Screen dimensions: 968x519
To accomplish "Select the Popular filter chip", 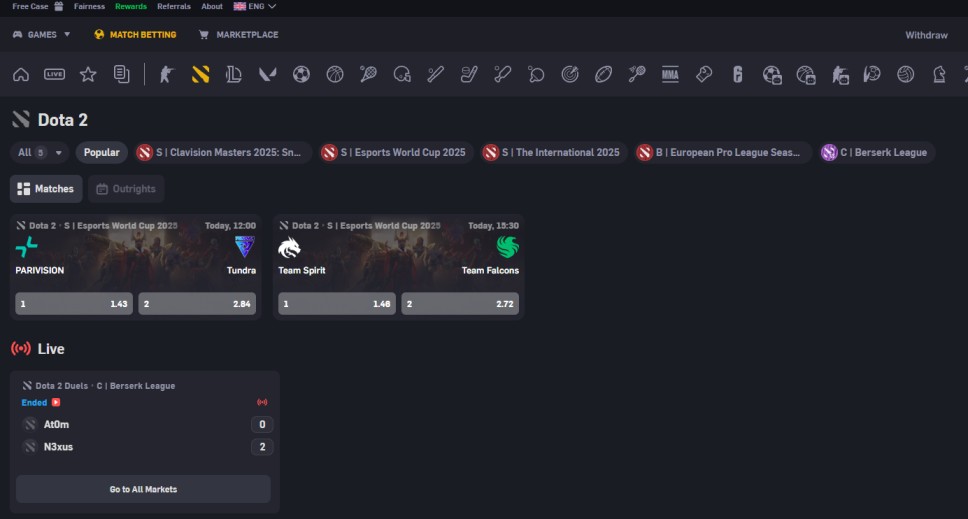I will pyautogui.click(x=102, y=152).
